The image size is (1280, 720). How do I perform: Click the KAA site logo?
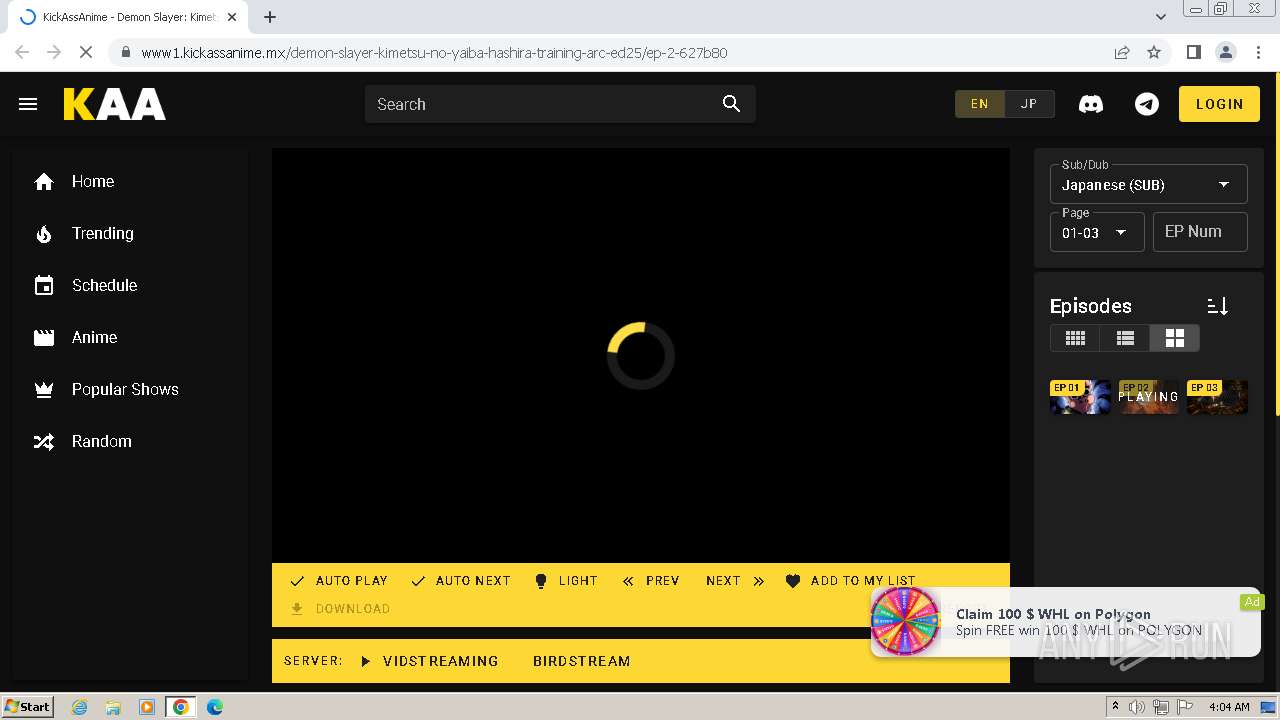115,104
